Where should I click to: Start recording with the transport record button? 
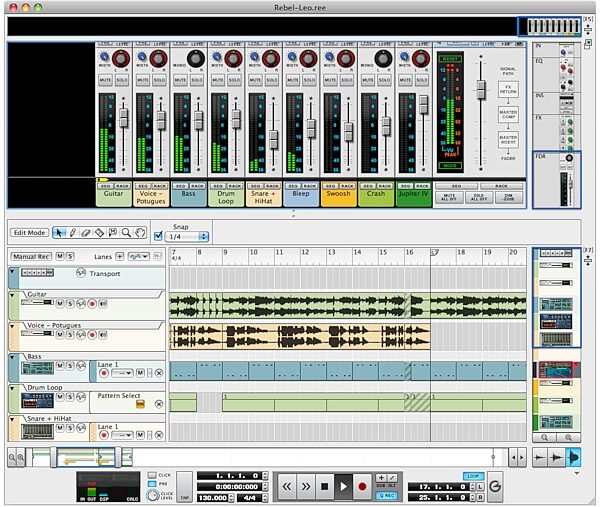coord(362,487)
